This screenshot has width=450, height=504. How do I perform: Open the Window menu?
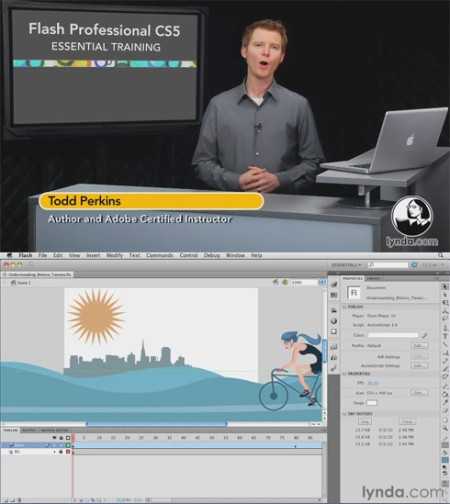tap(235, 255)
